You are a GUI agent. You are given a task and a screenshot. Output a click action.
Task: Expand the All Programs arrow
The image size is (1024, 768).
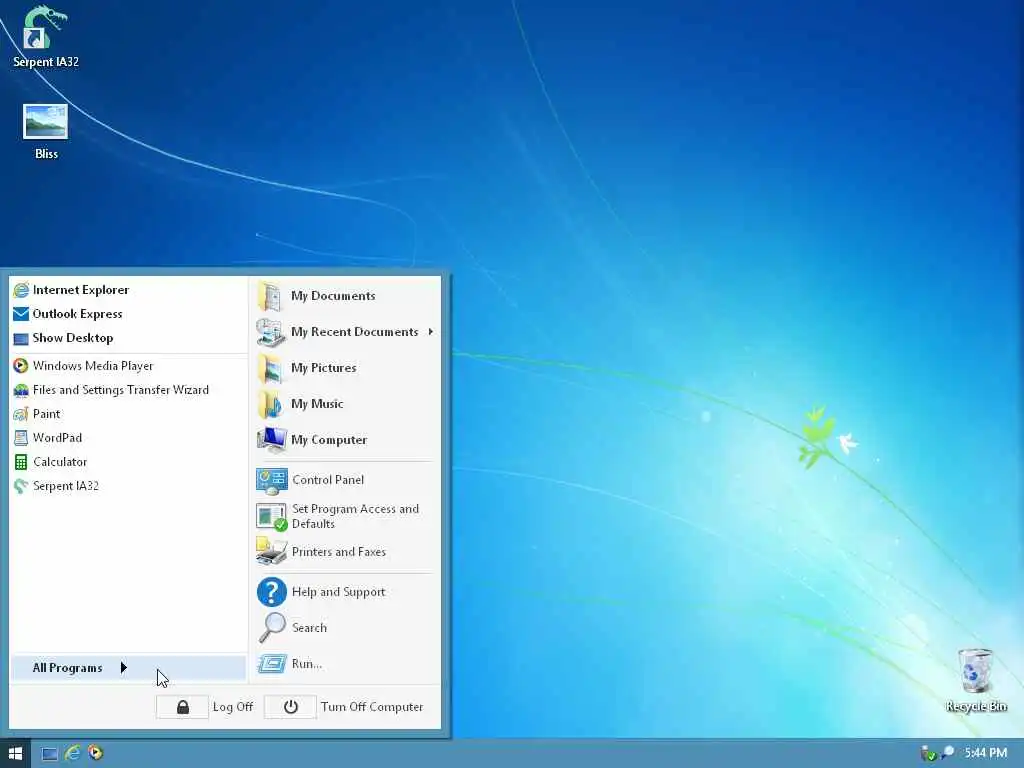123,667
